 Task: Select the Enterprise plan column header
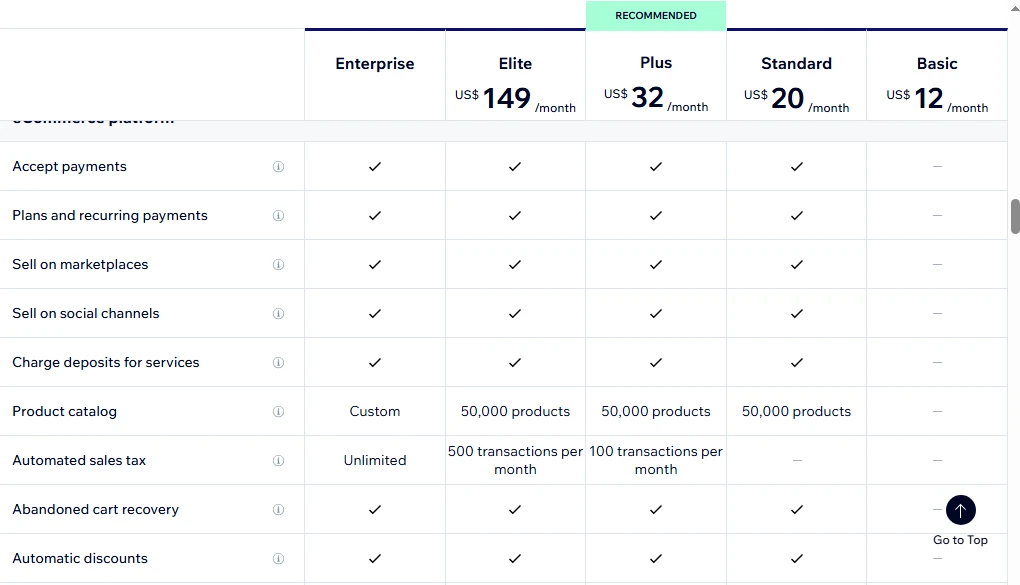pyautogui.click(x=375, y=64)
